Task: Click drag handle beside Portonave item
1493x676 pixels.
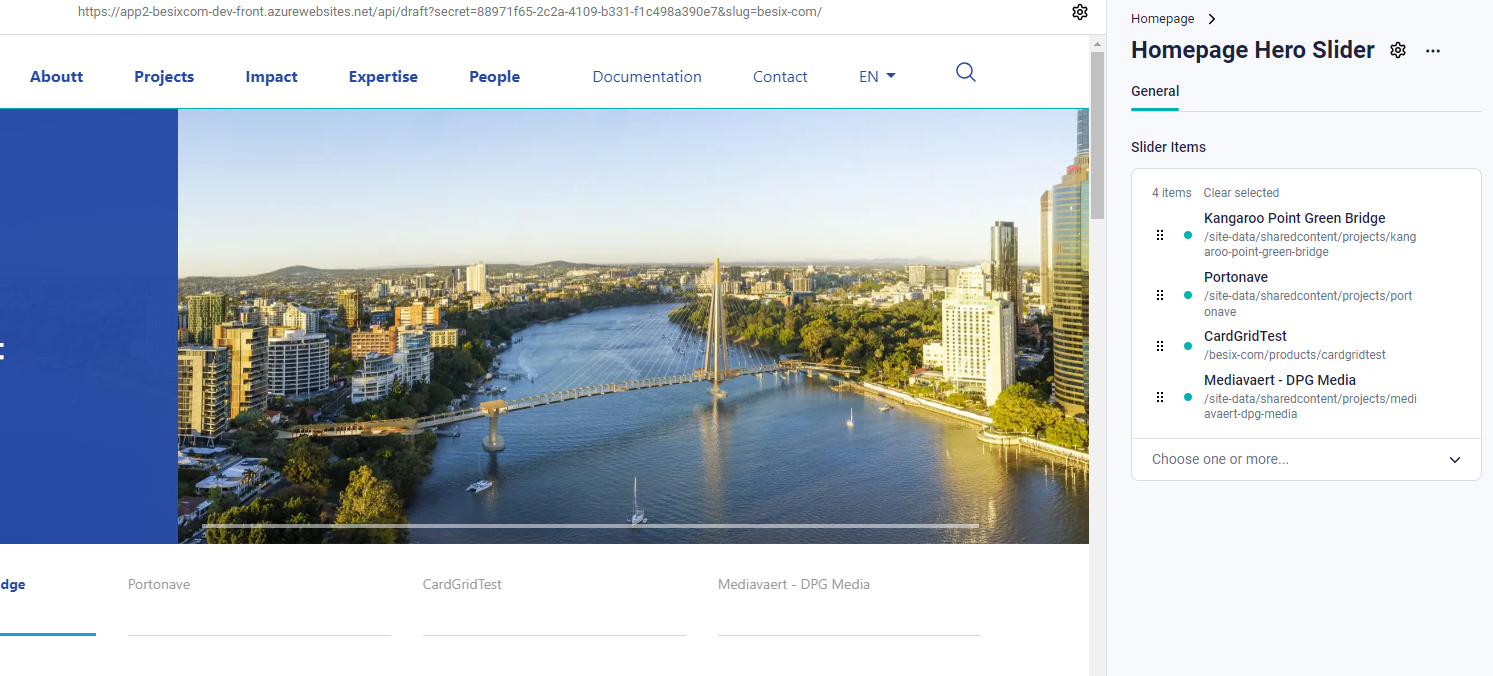Action: (x=1160, y=295)
